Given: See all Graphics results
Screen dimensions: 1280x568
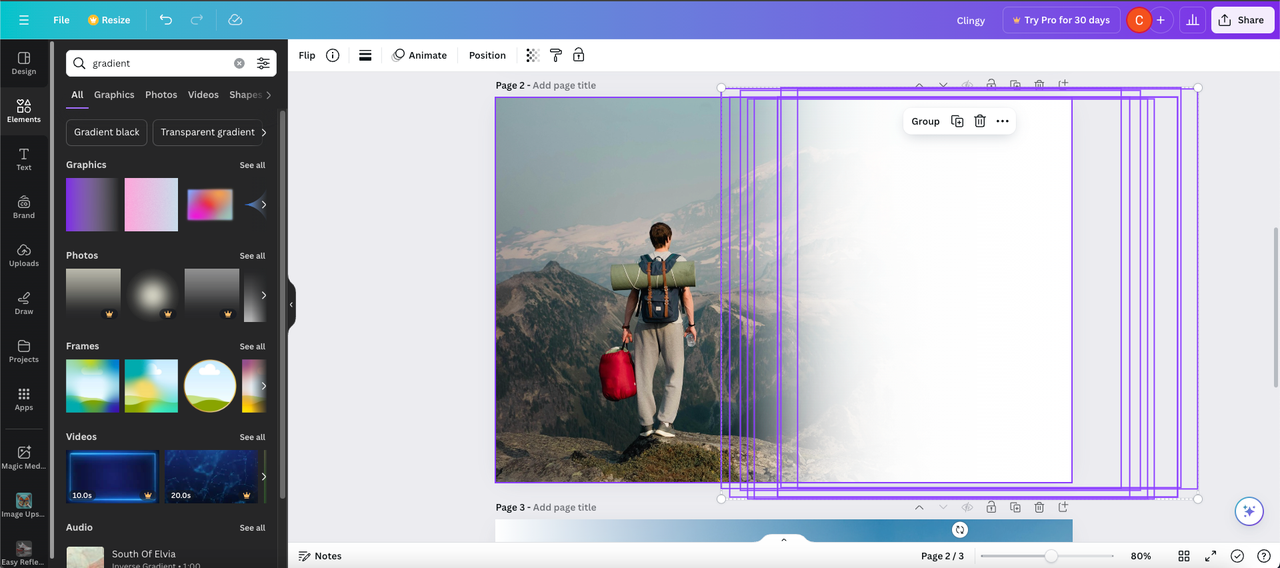Looking at the screenshot, I should [x=252, y=165].
